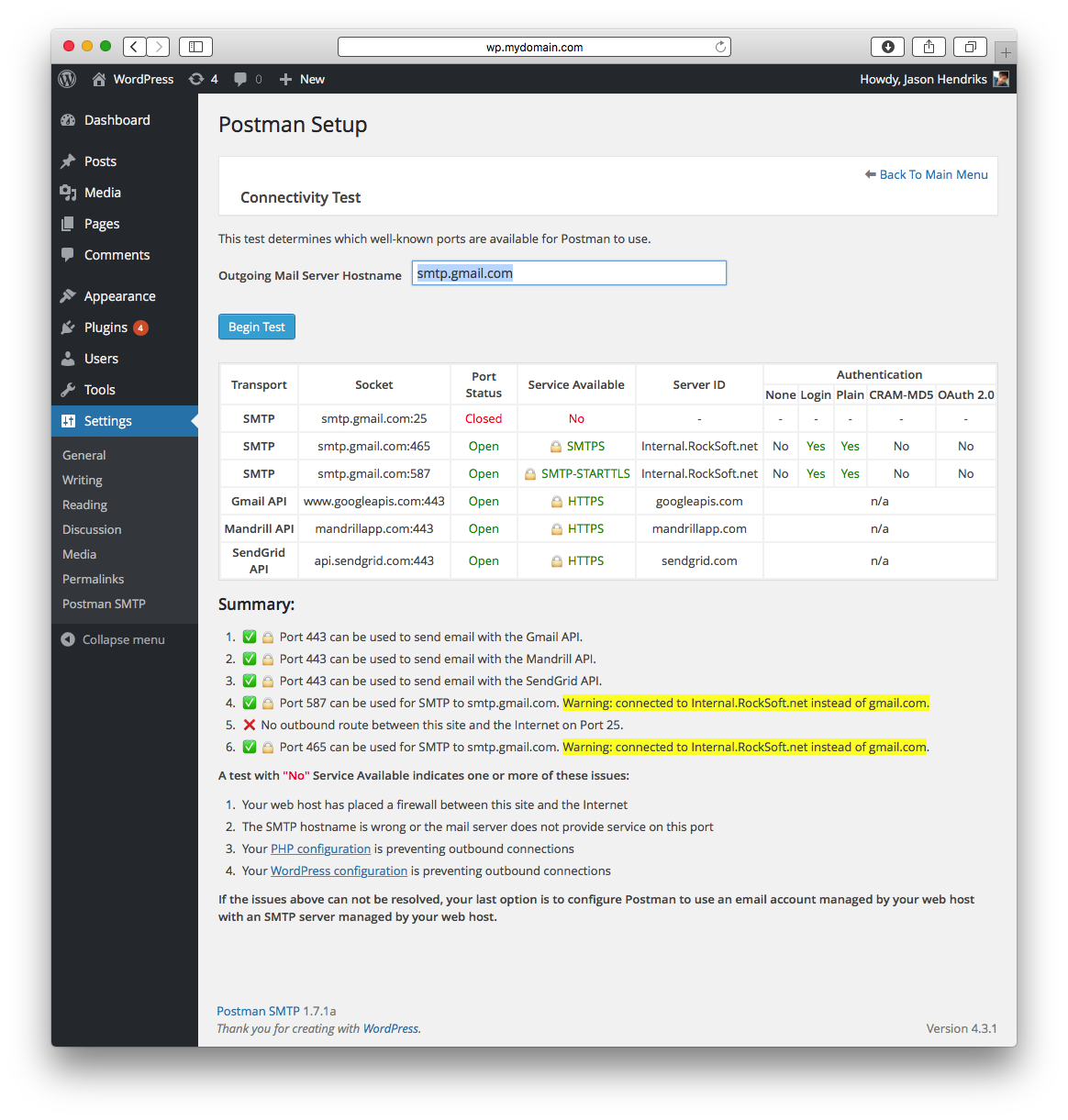Select the Postman SMTP settings submenu
The image size is (1068, 1120).
tap(104, 604)
